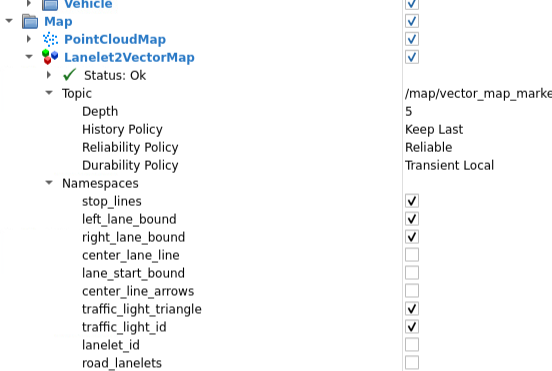
Task: Expand the Status: Ok row arrow
Action: coord(49,75)
